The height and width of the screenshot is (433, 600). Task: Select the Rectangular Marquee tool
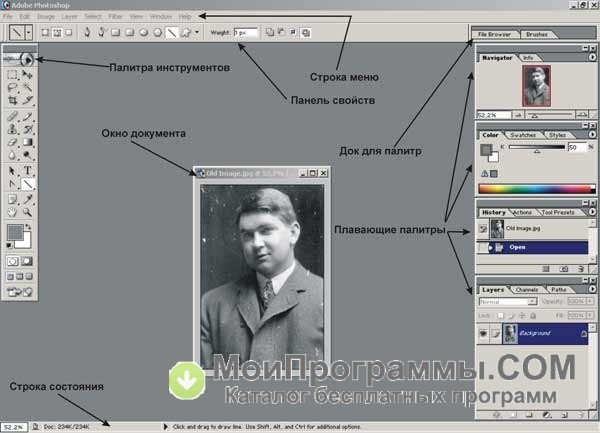click(12, 75)
